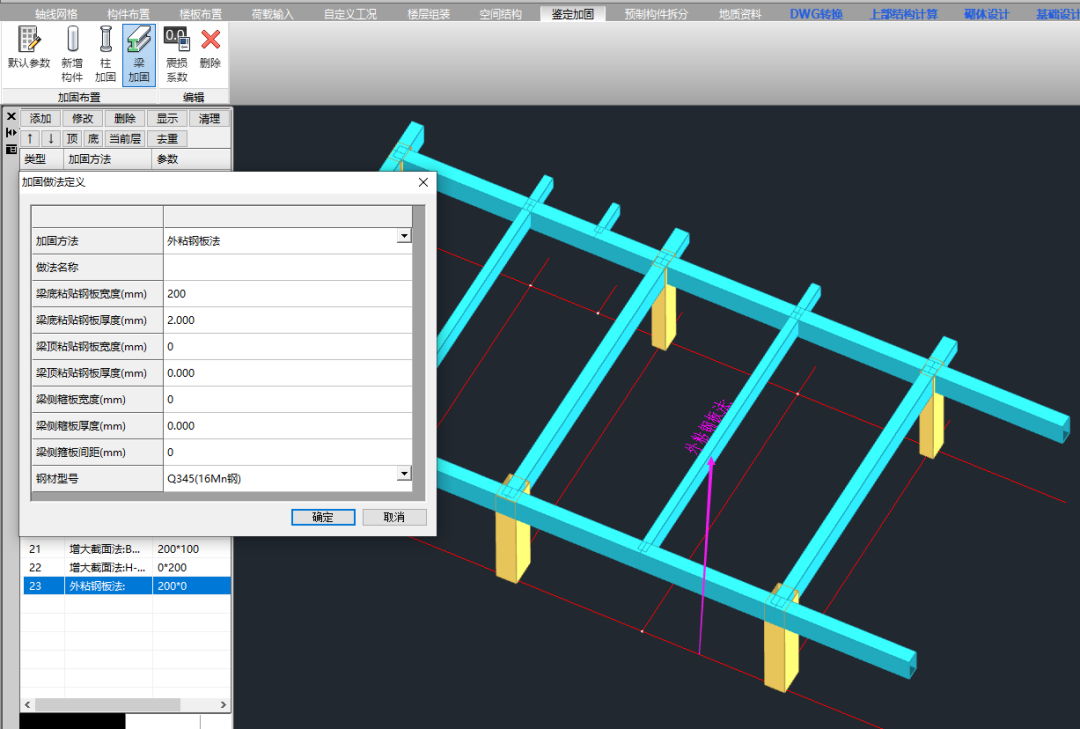This screenshot has height=729, width=1080.
Task: Open 钢材型号 dropdown arrow
Action: (404, 473)
